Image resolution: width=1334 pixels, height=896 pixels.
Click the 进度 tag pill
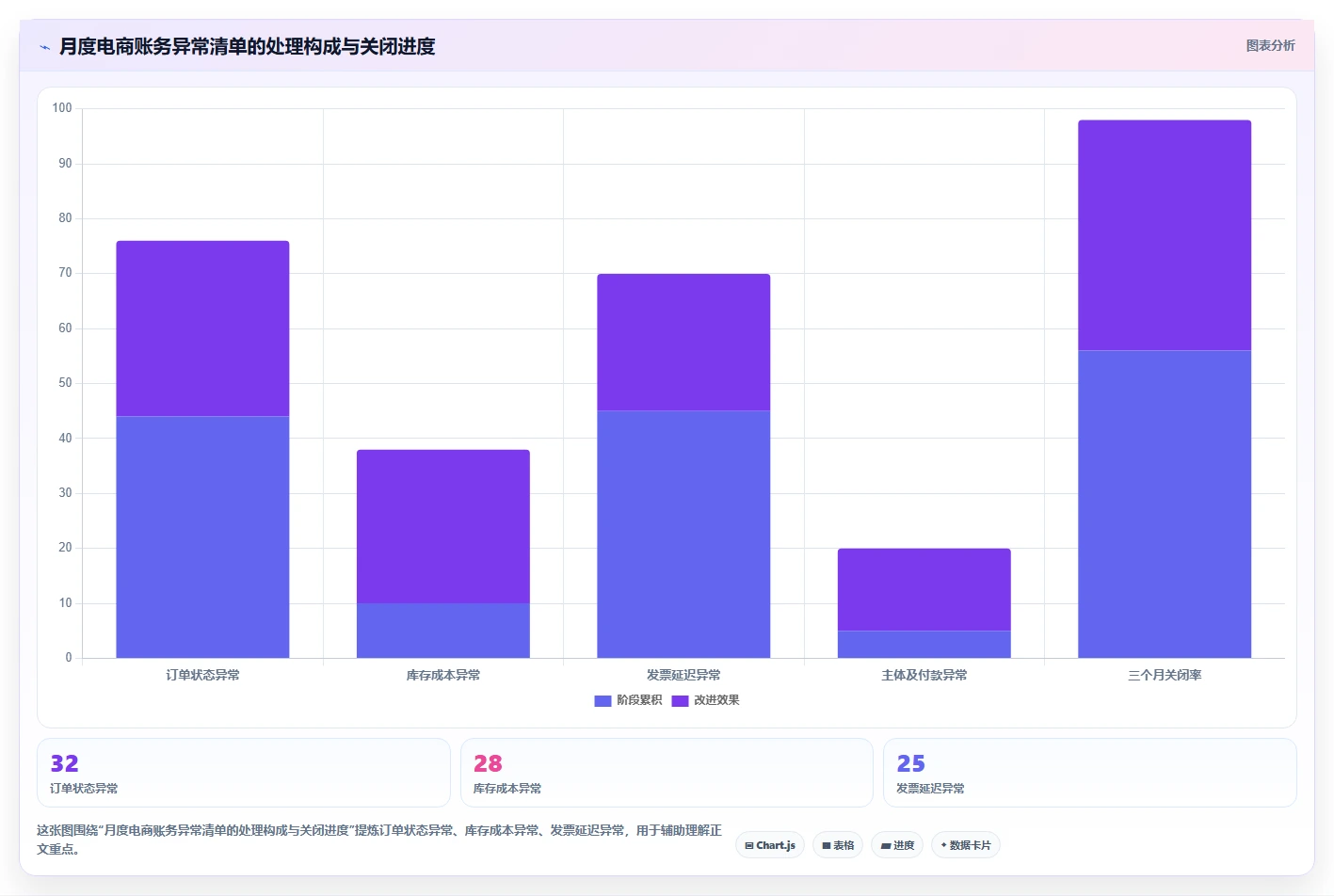[x=897, y=845]
